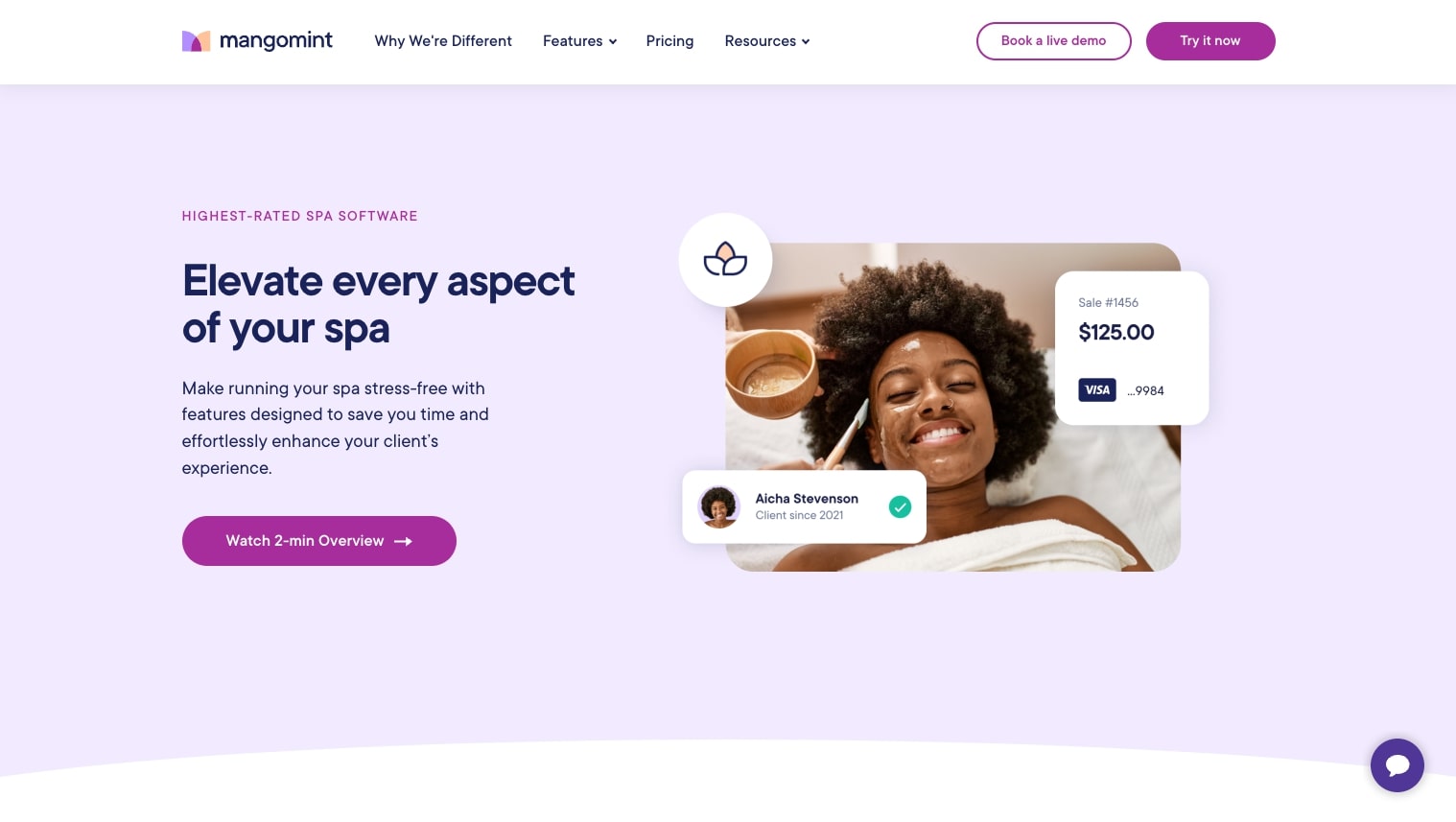Click the lotus flower spa icon

[725, 260]
